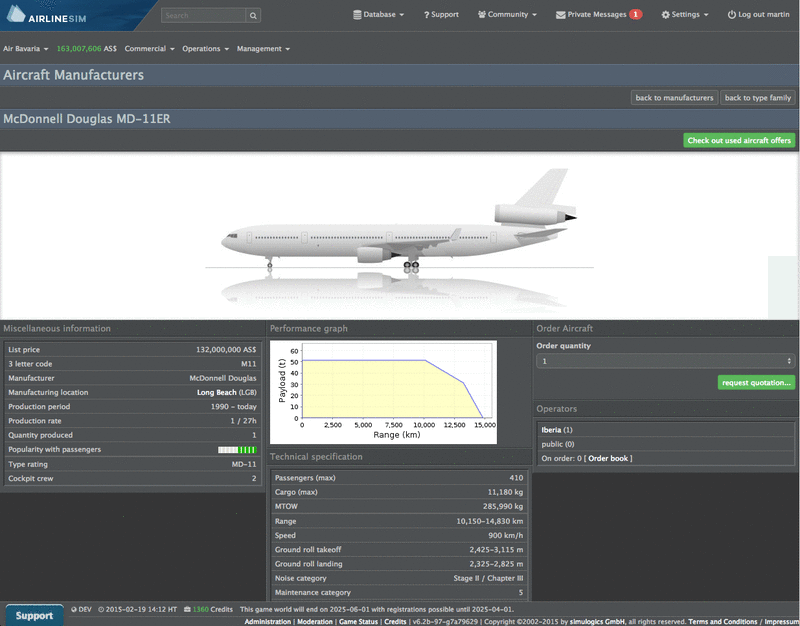This screenshot has height=626, width=800.
Task: Click the red unread messages counter badge
Action: coord(638,14)
